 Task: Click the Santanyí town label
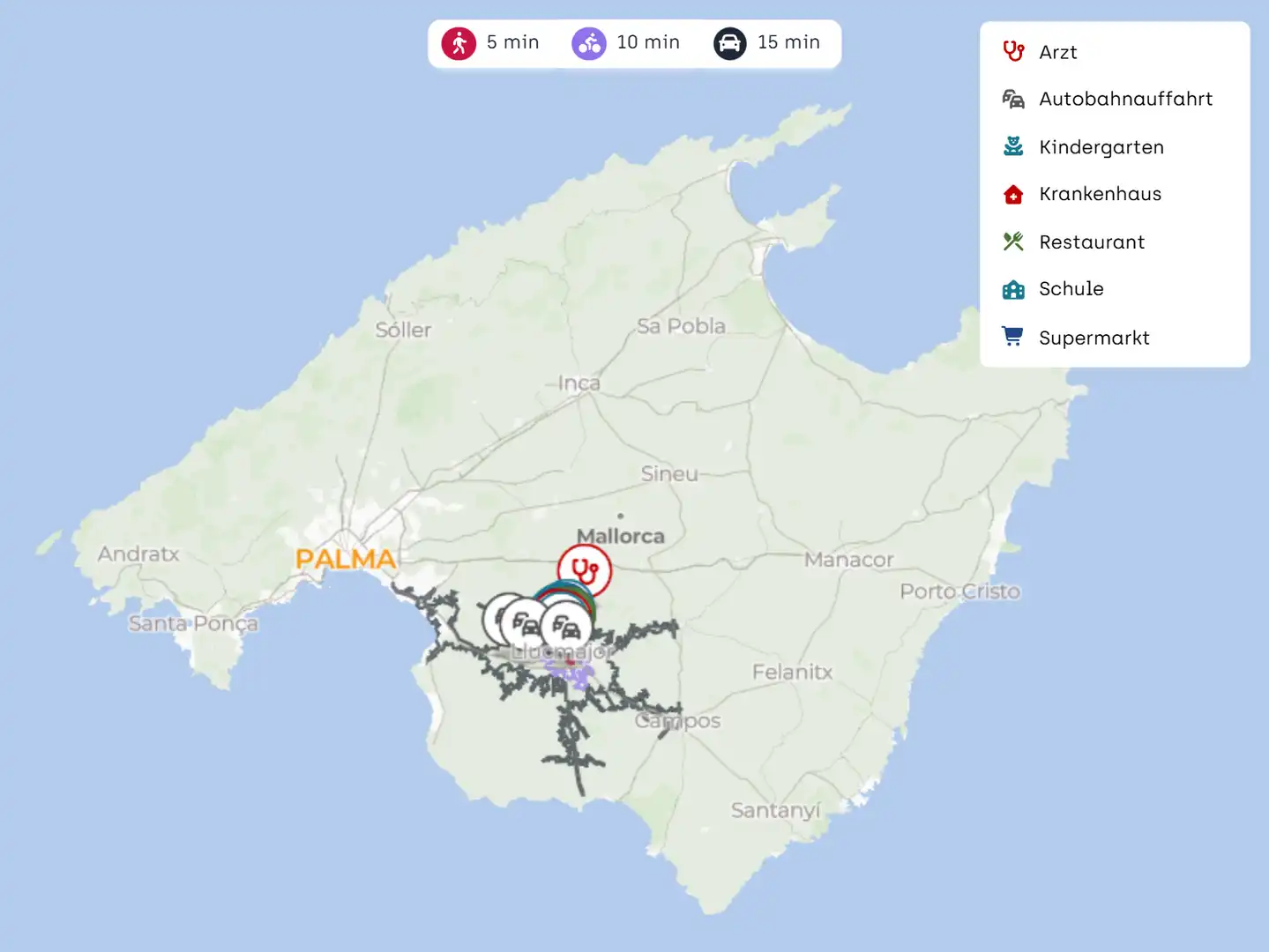[x=775, y=810]
